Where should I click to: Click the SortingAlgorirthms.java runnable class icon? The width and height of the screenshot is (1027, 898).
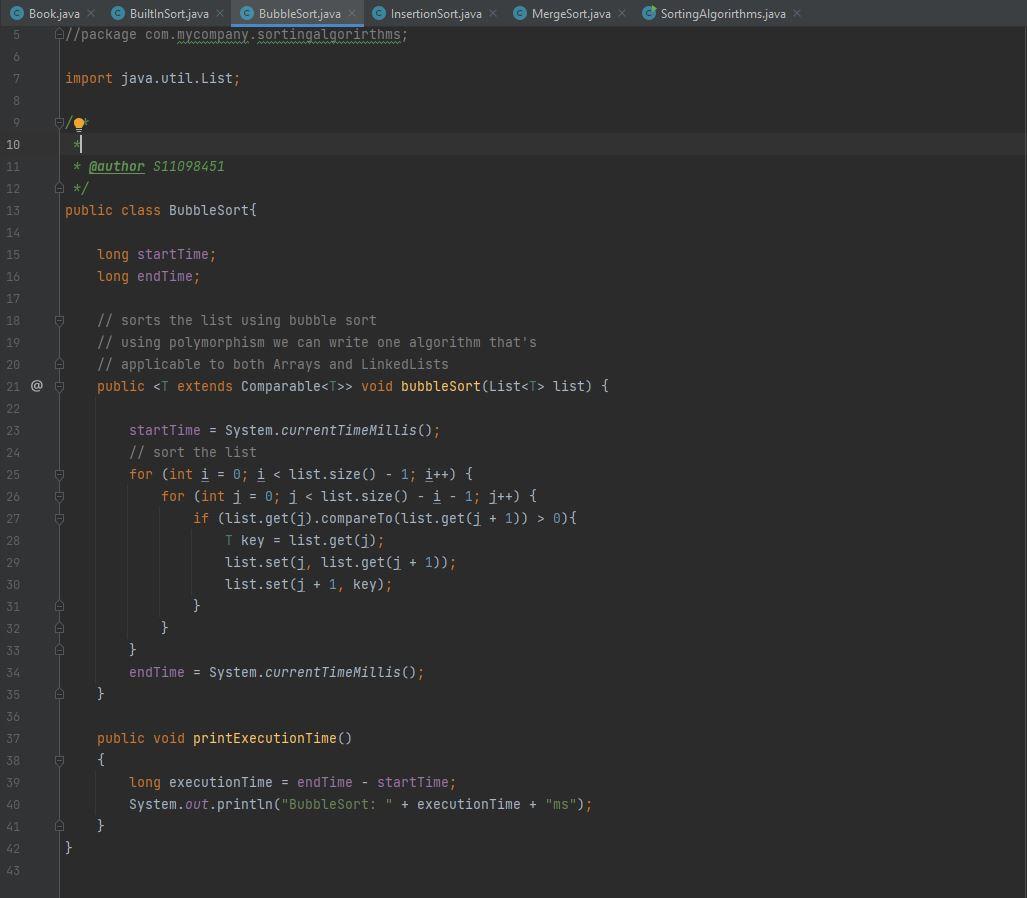coord(649,13)
